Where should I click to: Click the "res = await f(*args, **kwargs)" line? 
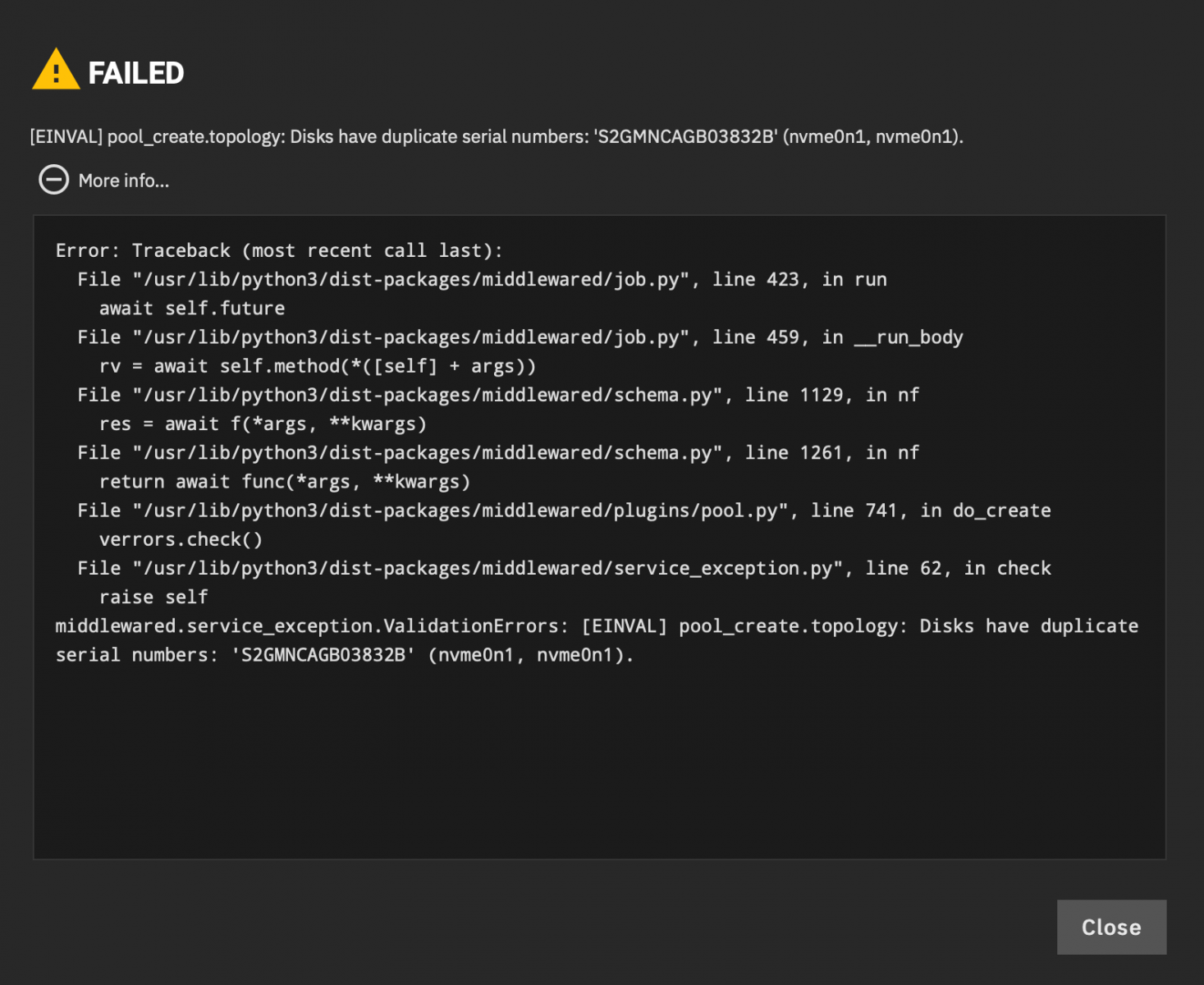(263, 424)
